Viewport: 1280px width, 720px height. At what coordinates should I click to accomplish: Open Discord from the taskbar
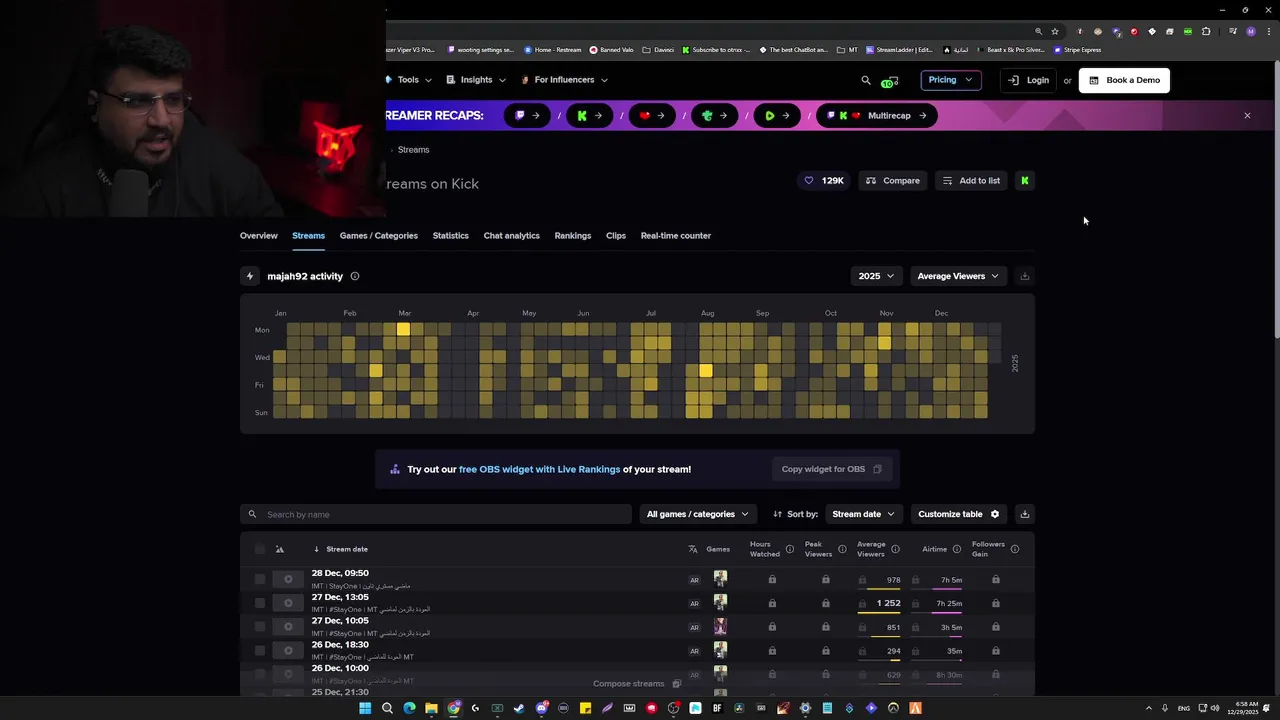point(541,708)
